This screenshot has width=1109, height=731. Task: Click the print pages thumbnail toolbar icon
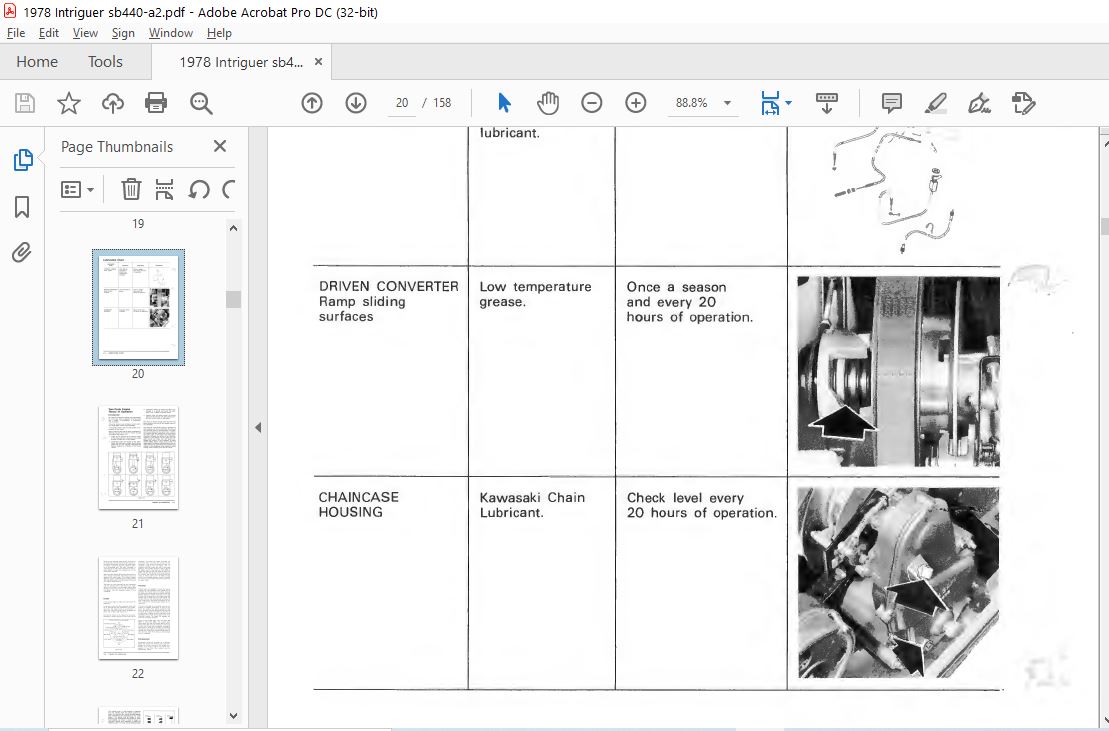[164, 189]
